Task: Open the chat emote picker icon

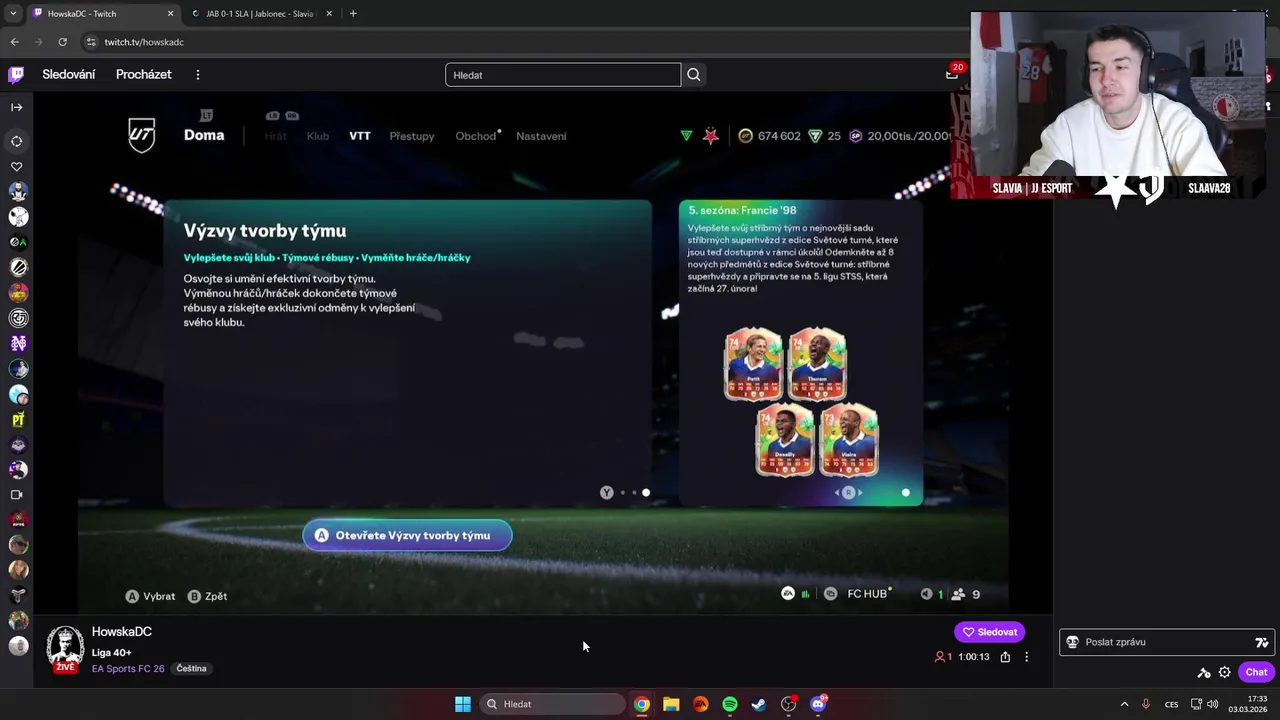Action: point(1262,642)
